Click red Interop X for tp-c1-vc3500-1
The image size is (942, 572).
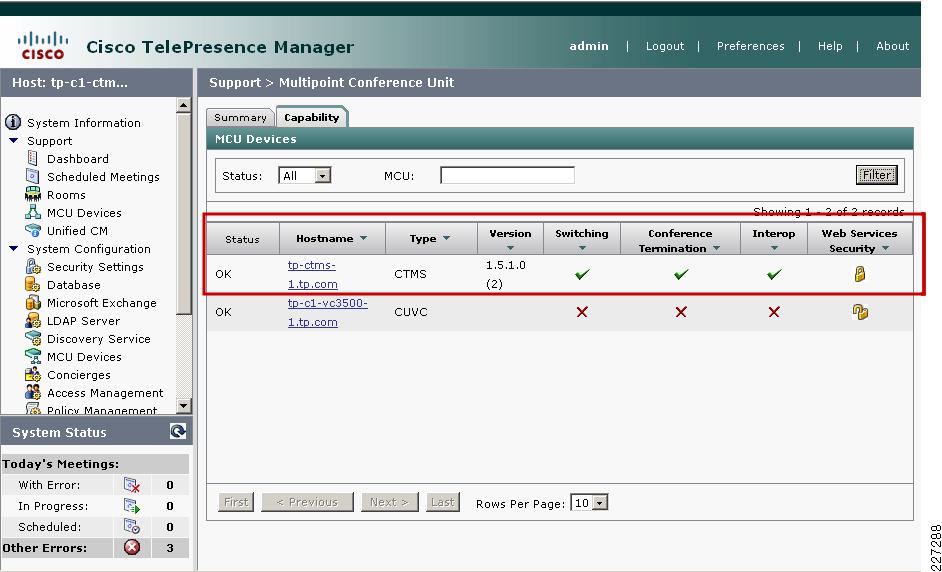(774, 312)
